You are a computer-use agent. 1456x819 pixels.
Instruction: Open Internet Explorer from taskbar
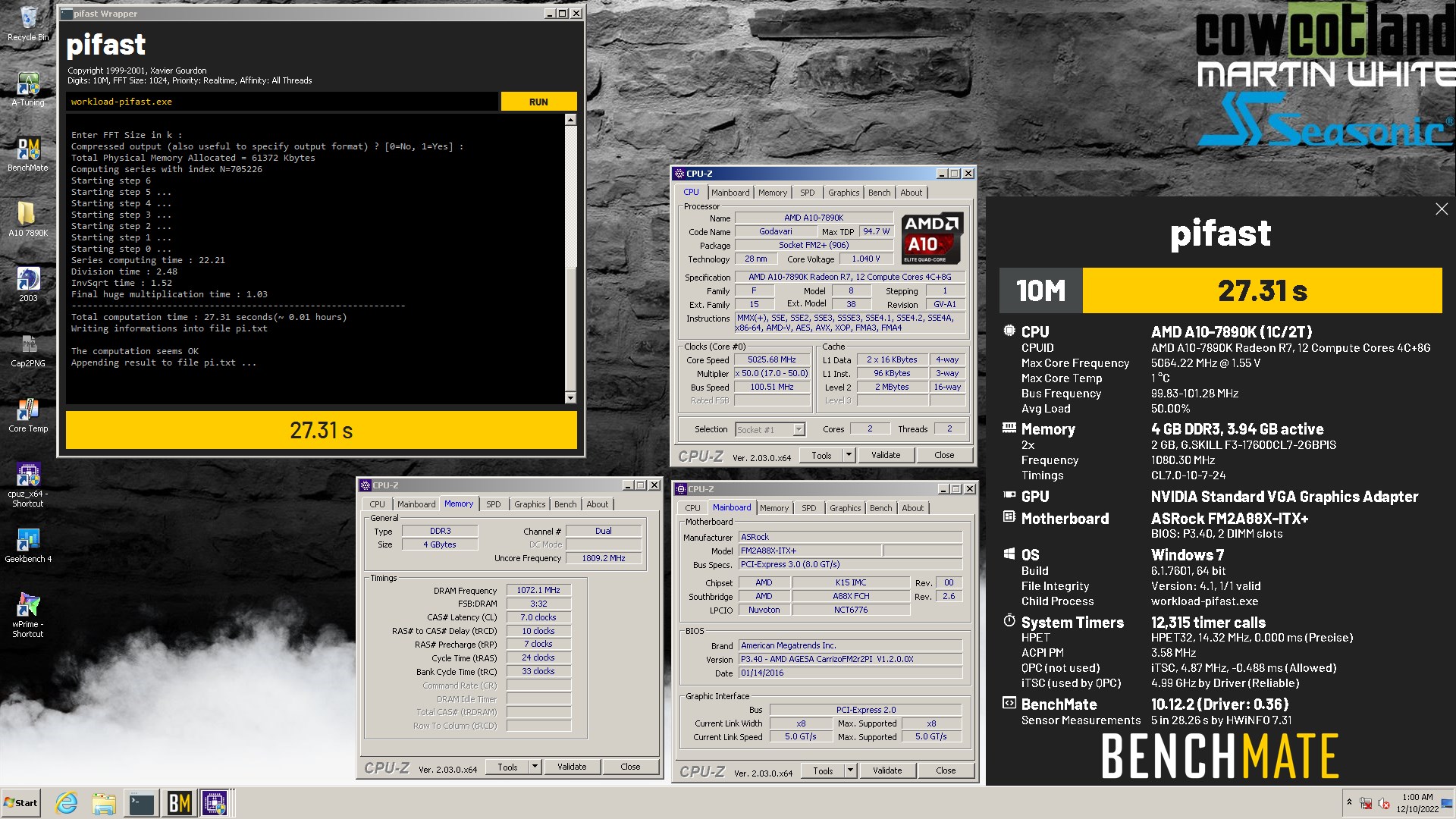pyautogui.click(x=67, y=803)
